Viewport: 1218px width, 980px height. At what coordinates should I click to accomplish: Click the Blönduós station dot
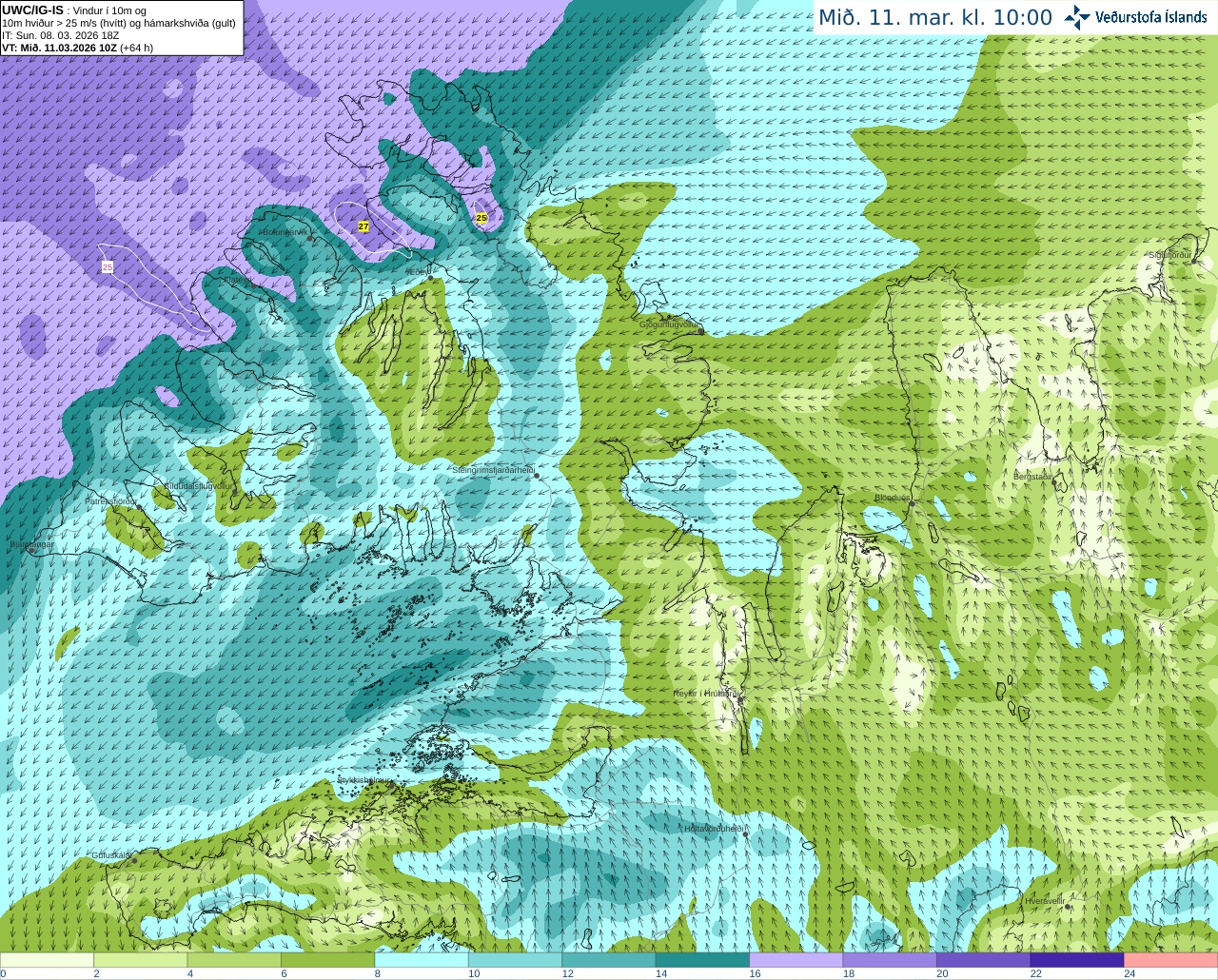click(x=912, y=502)
